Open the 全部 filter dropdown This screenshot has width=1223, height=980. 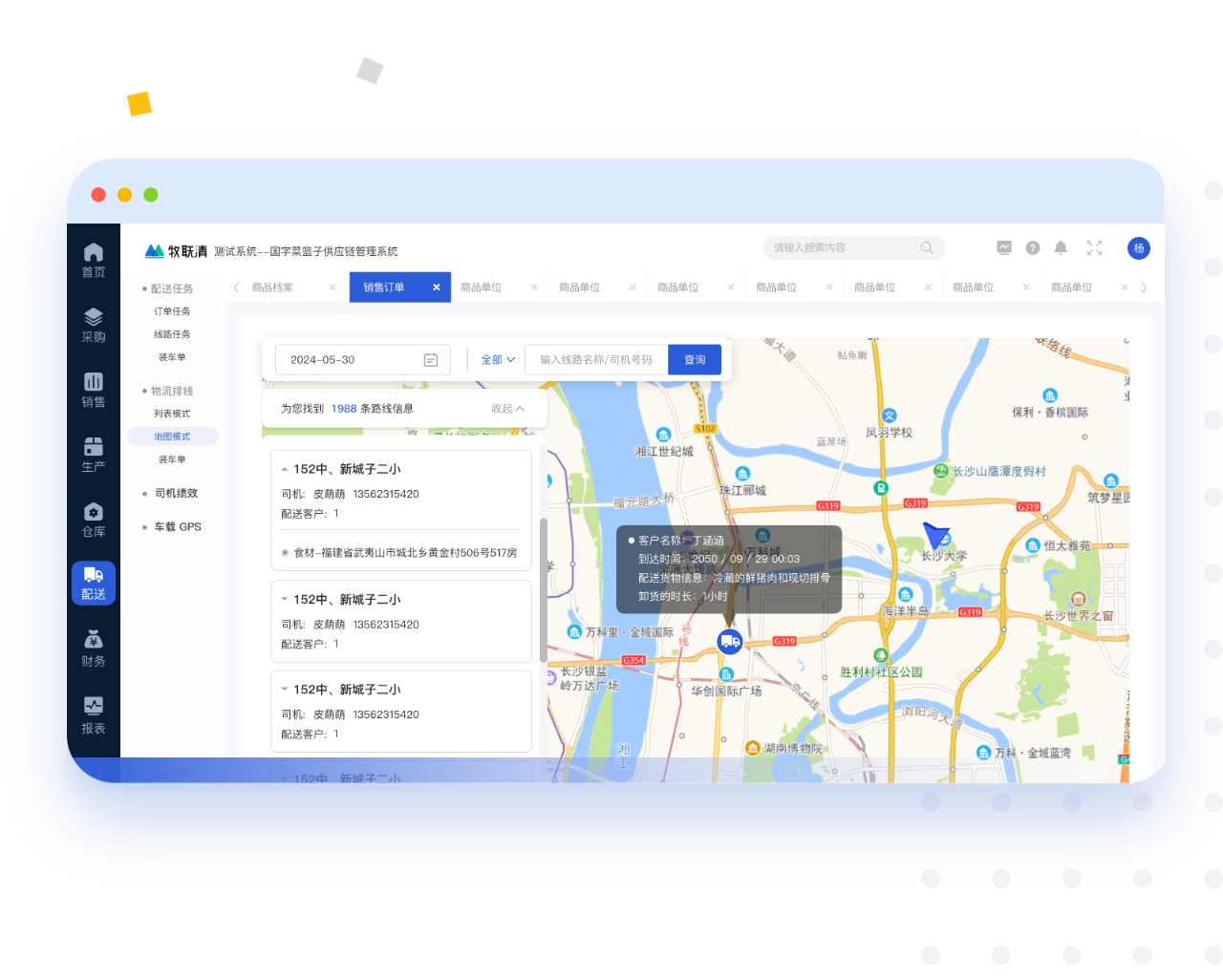click(x=498, y=360)
